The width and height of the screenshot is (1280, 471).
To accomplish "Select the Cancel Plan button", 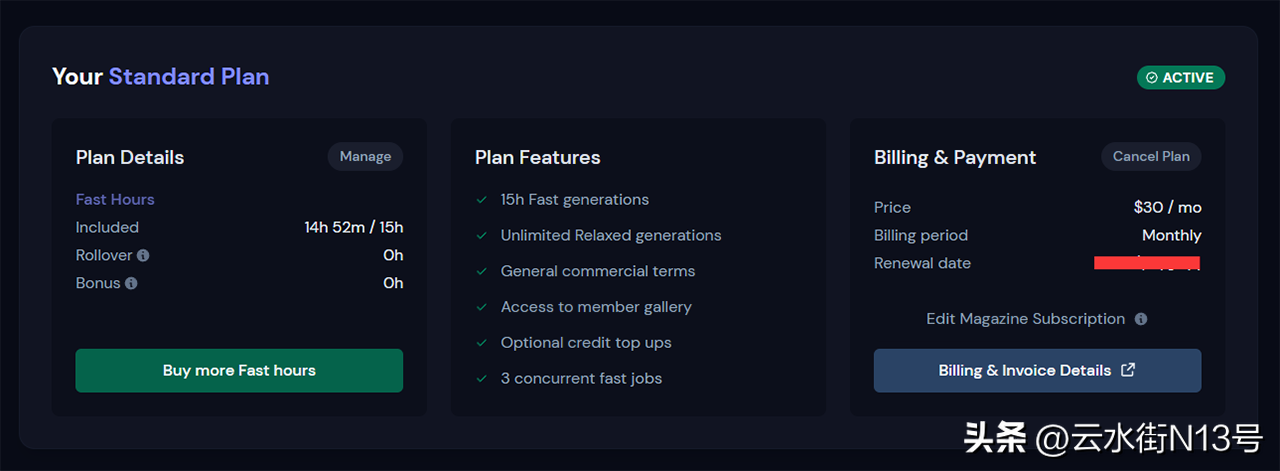I will (x=1151, y=157).
